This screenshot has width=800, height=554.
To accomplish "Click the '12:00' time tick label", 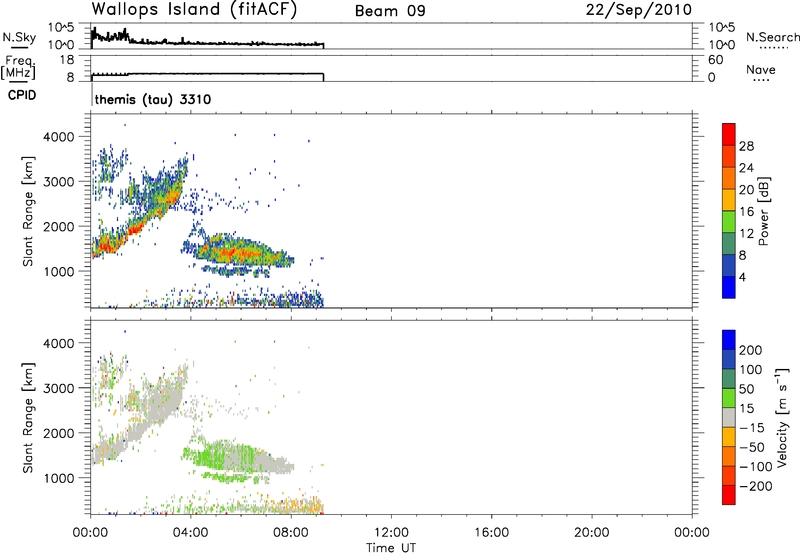I will pyautogui.click(x=391, y=533).
